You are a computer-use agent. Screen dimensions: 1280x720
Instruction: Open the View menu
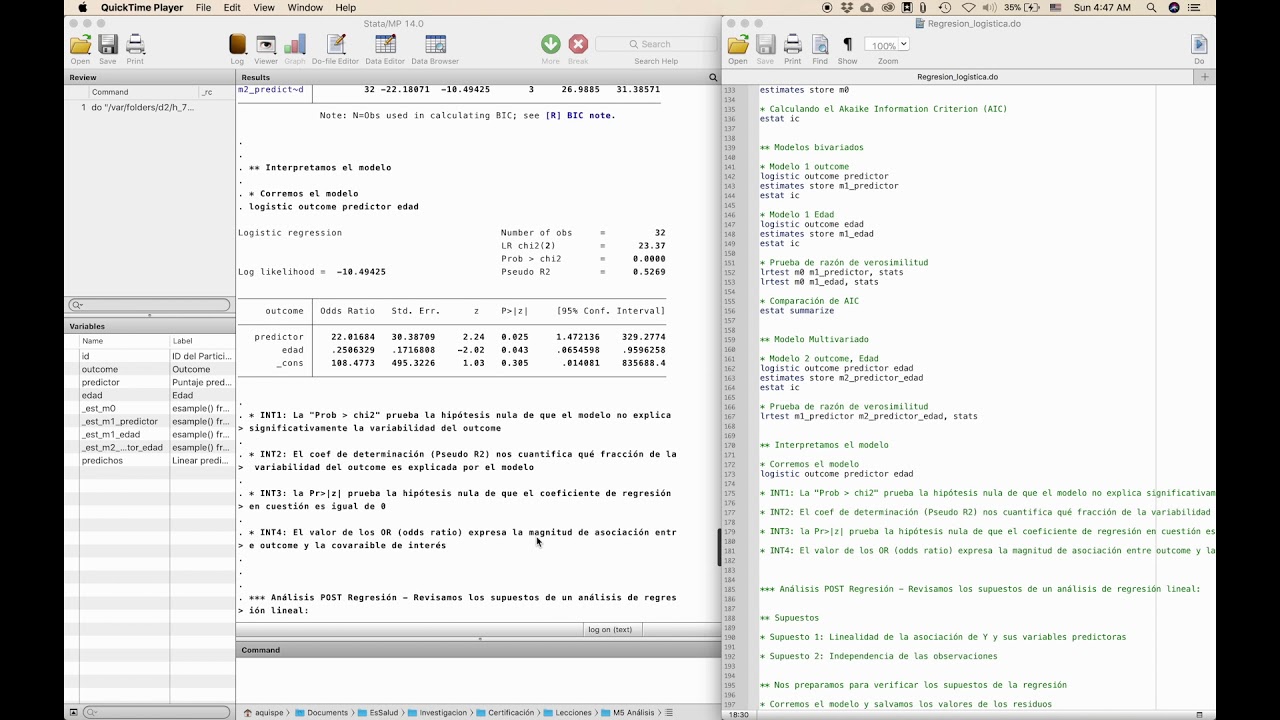[264, 8]
